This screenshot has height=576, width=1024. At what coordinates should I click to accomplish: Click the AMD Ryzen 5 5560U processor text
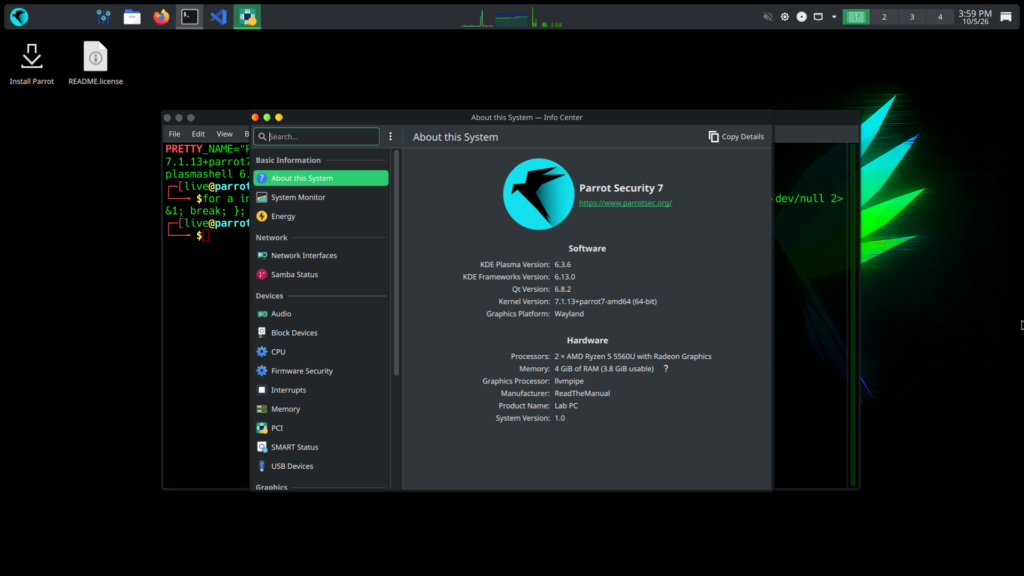pyautogui.click(x=633, y=357)
